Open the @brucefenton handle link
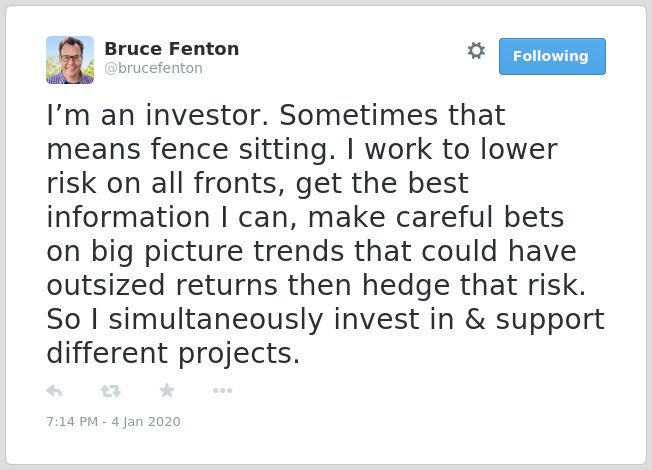Screen dimensions: 652x470 click(153, 68)
